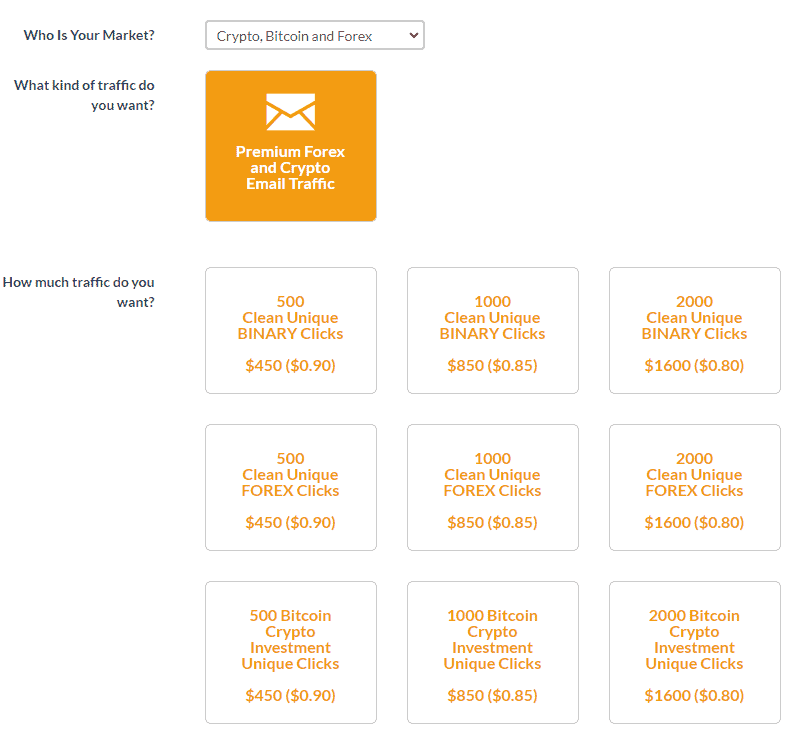
Task: Click the 'Who Is Your Market?' label
Action: 89,35
